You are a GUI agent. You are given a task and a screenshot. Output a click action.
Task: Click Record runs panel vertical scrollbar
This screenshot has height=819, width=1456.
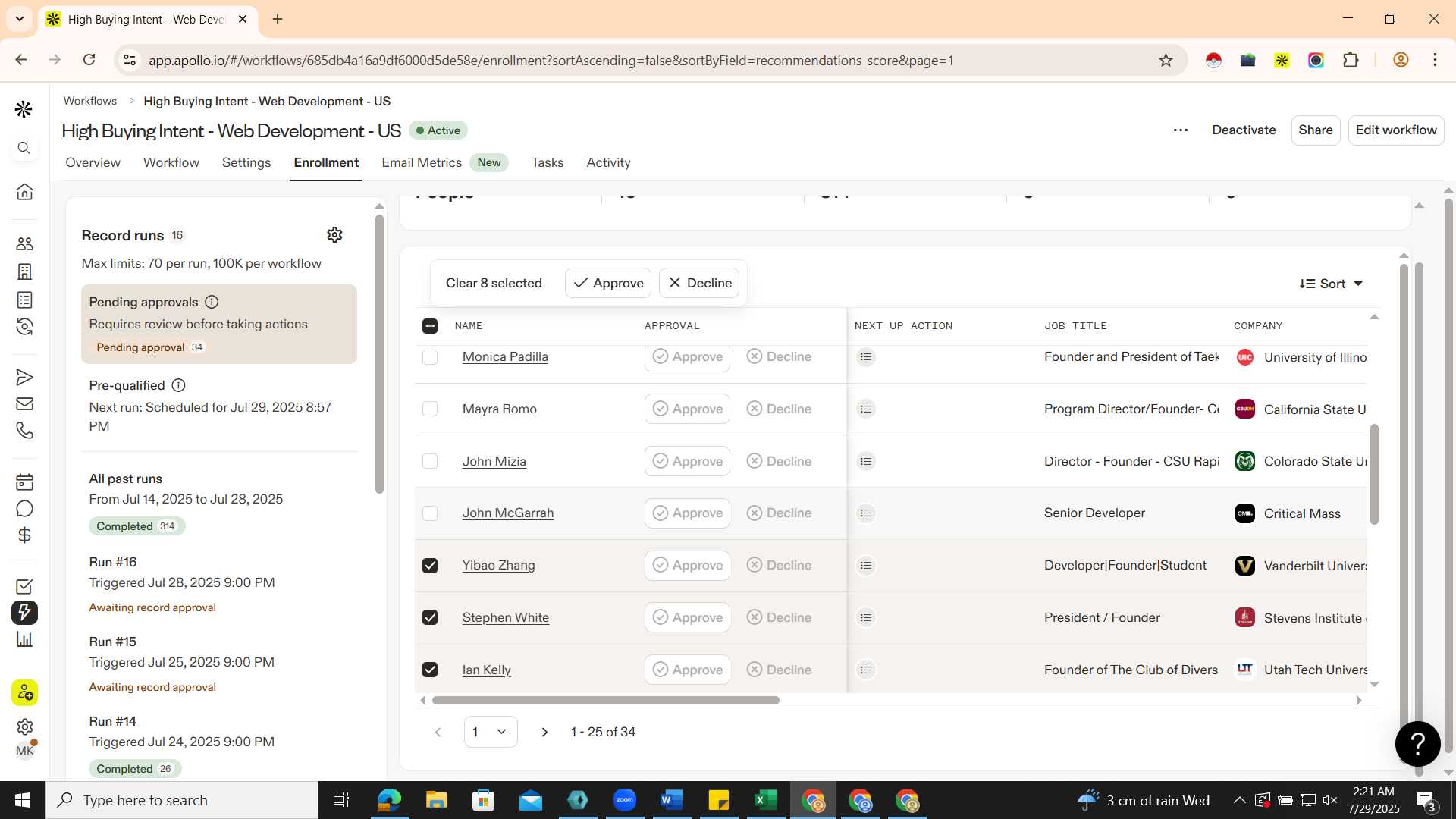coord(379,353)
